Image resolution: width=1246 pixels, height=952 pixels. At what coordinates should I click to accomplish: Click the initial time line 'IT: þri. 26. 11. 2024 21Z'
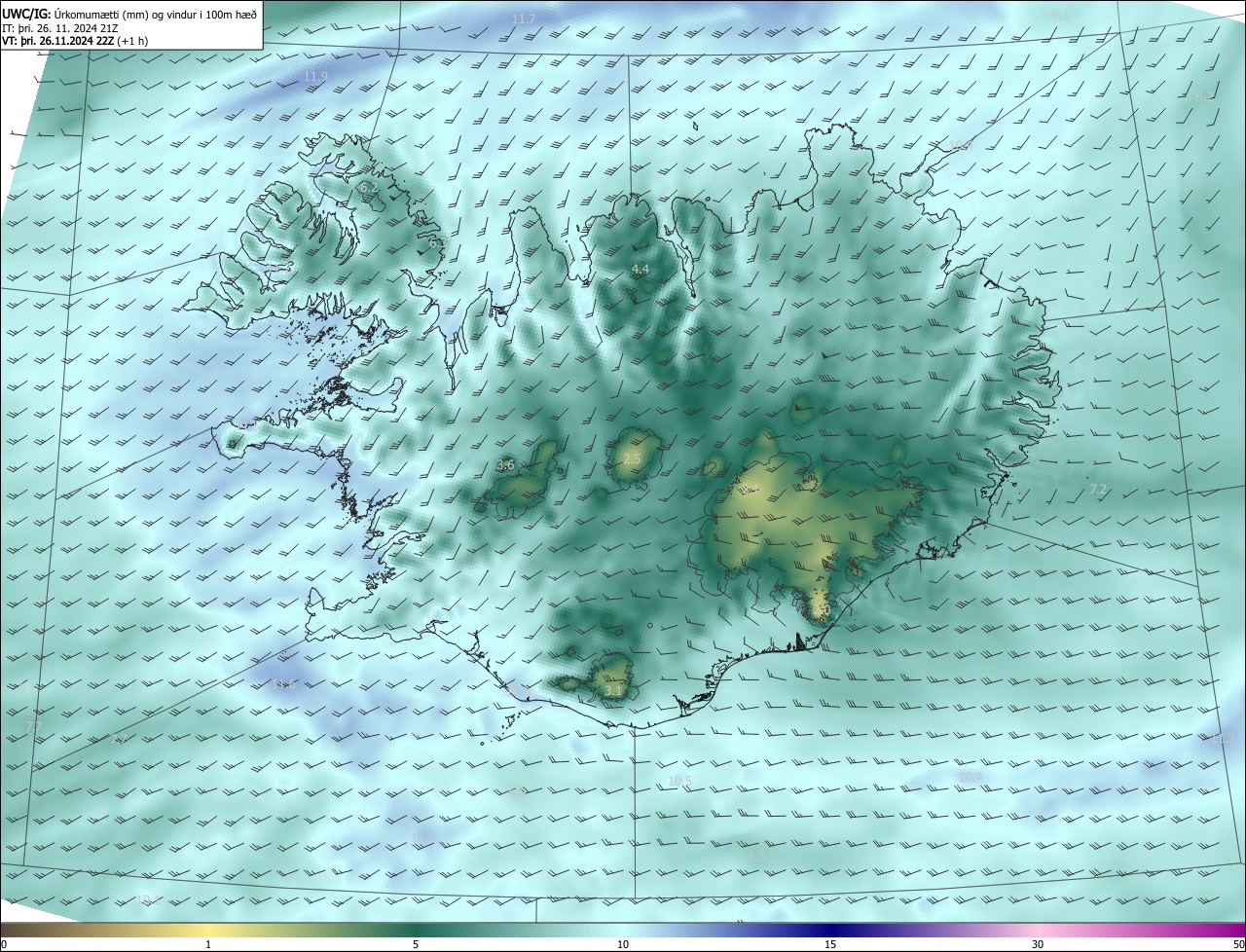(x=60, y=28)
